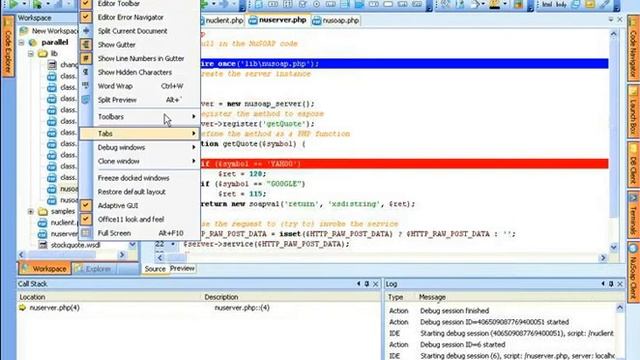The width and height of the screenshot is (640, 360).
Task: Open the Terminals side panel
Action: coord(633,215)
